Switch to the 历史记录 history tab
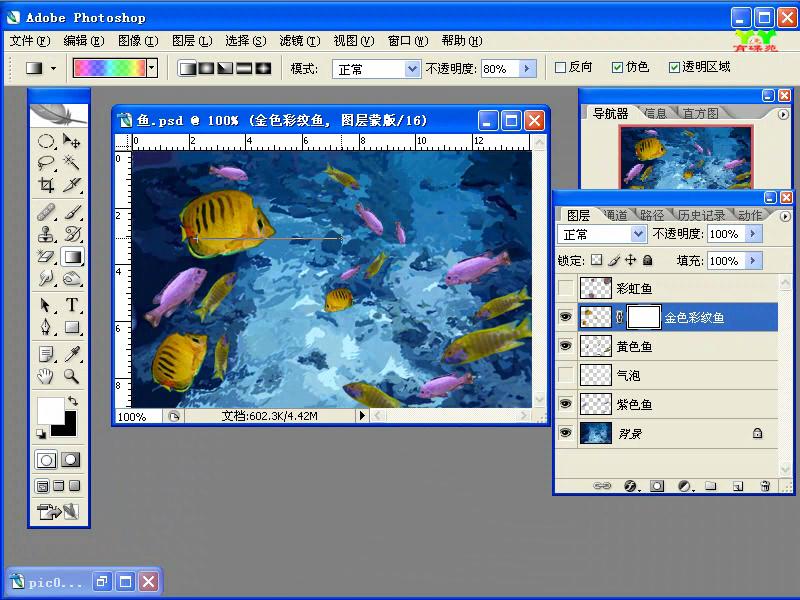Viewport: 800px width, 600px height. tap(702, 215)
